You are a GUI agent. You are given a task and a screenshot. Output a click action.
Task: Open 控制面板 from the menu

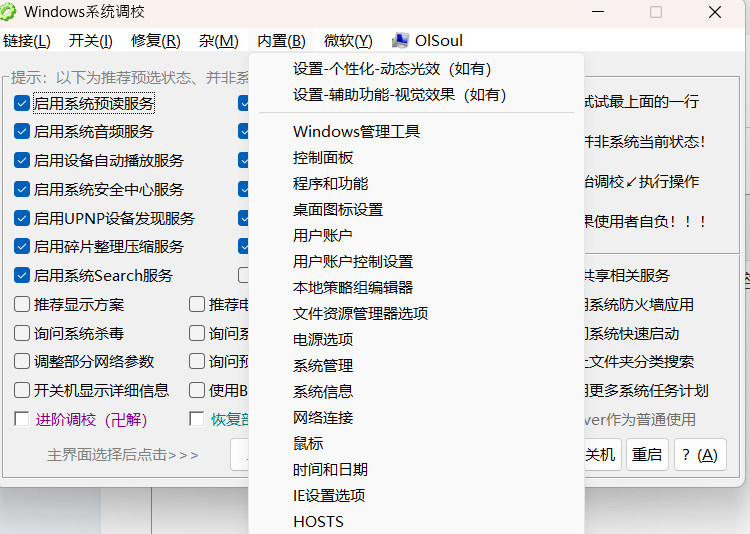click(x=416, y=157)
